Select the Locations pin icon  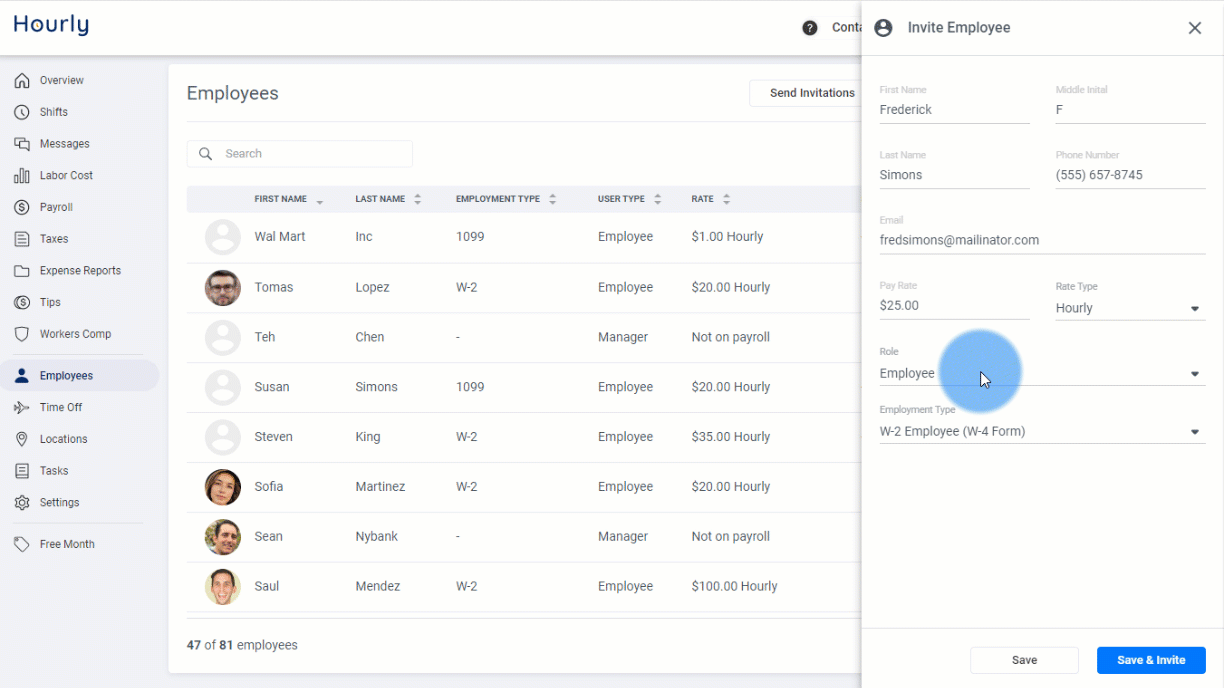pyautogui.click(x=21, y=439)
